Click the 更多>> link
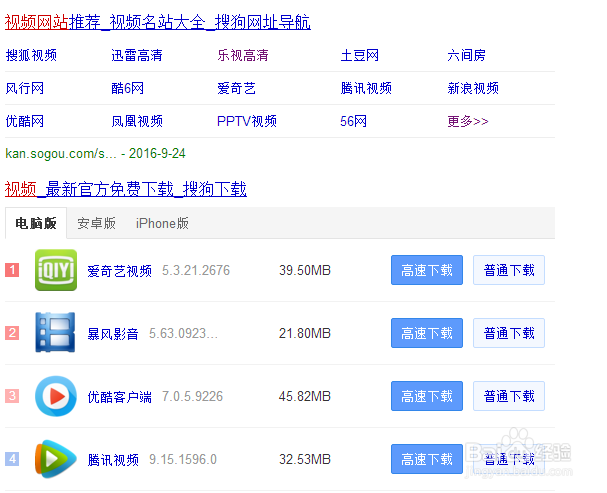Viewport: 607px width, 493px height. click(x=468, y=121)
